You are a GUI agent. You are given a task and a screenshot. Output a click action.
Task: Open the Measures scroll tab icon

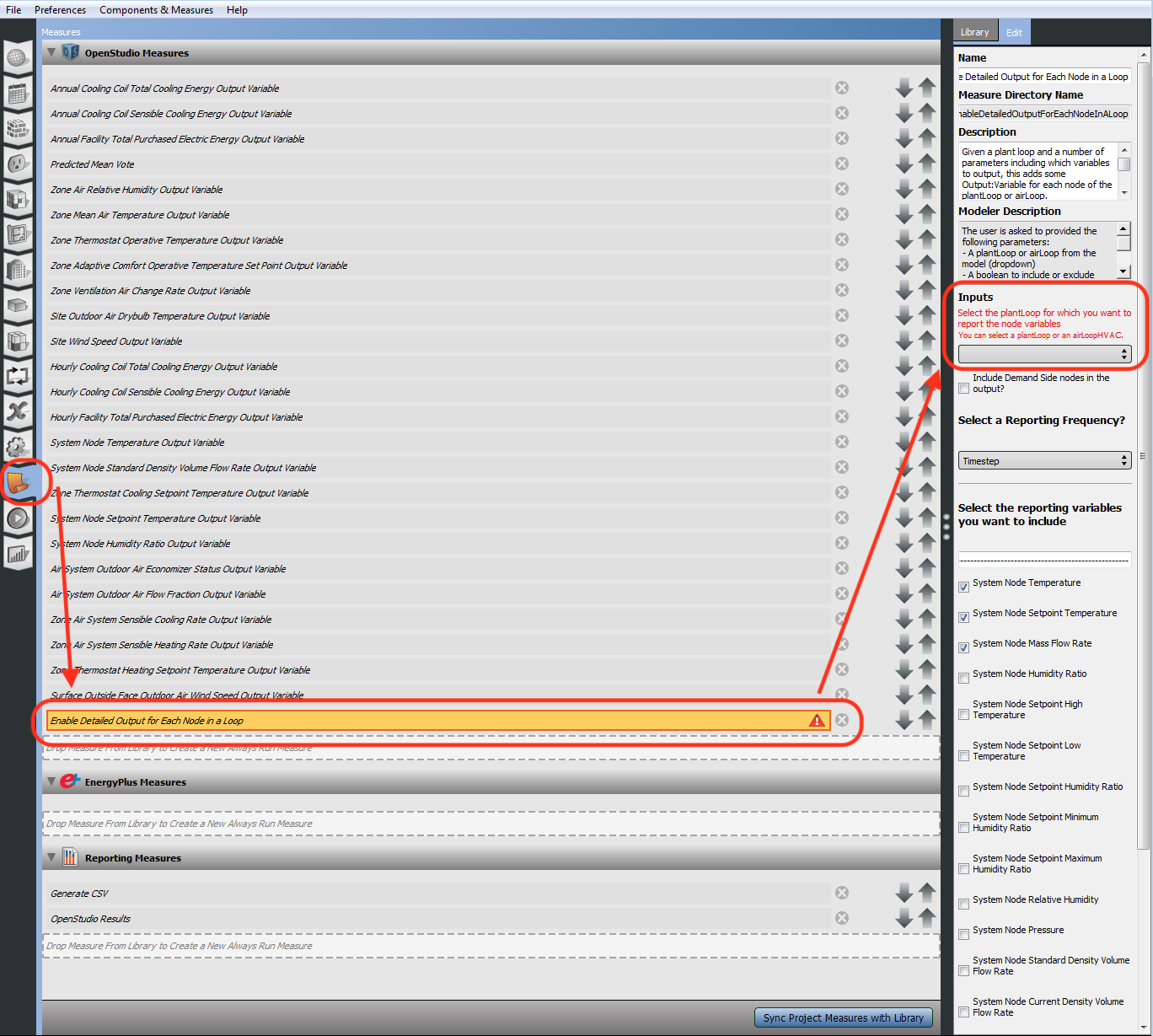click(x=18, y=483)
